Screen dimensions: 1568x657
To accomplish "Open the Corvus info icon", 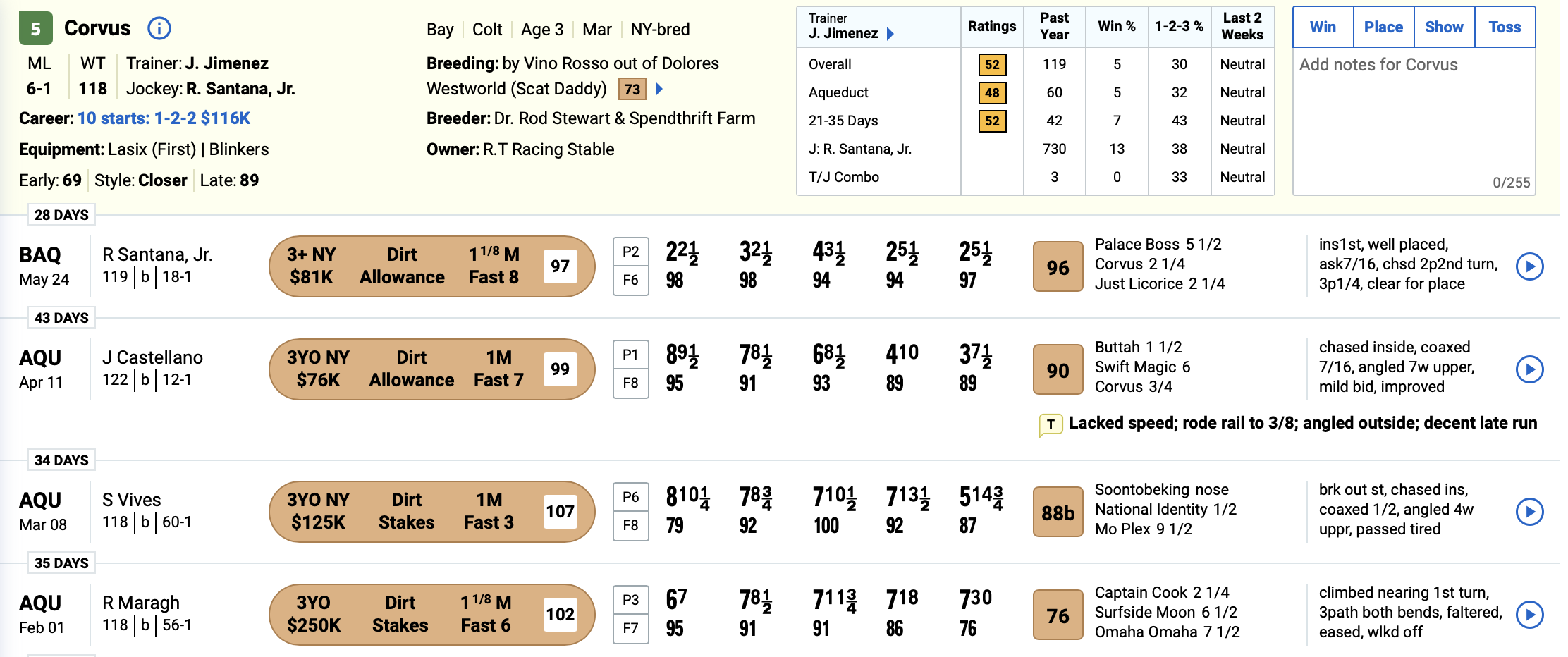I will click(x=159, y=28).
